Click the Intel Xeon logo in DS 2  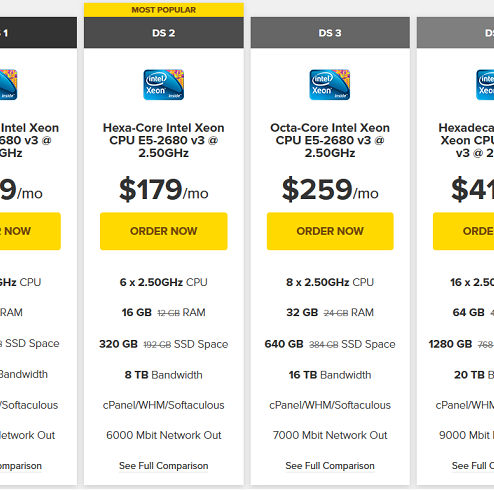pyautogui.click(x=163, y=85)
